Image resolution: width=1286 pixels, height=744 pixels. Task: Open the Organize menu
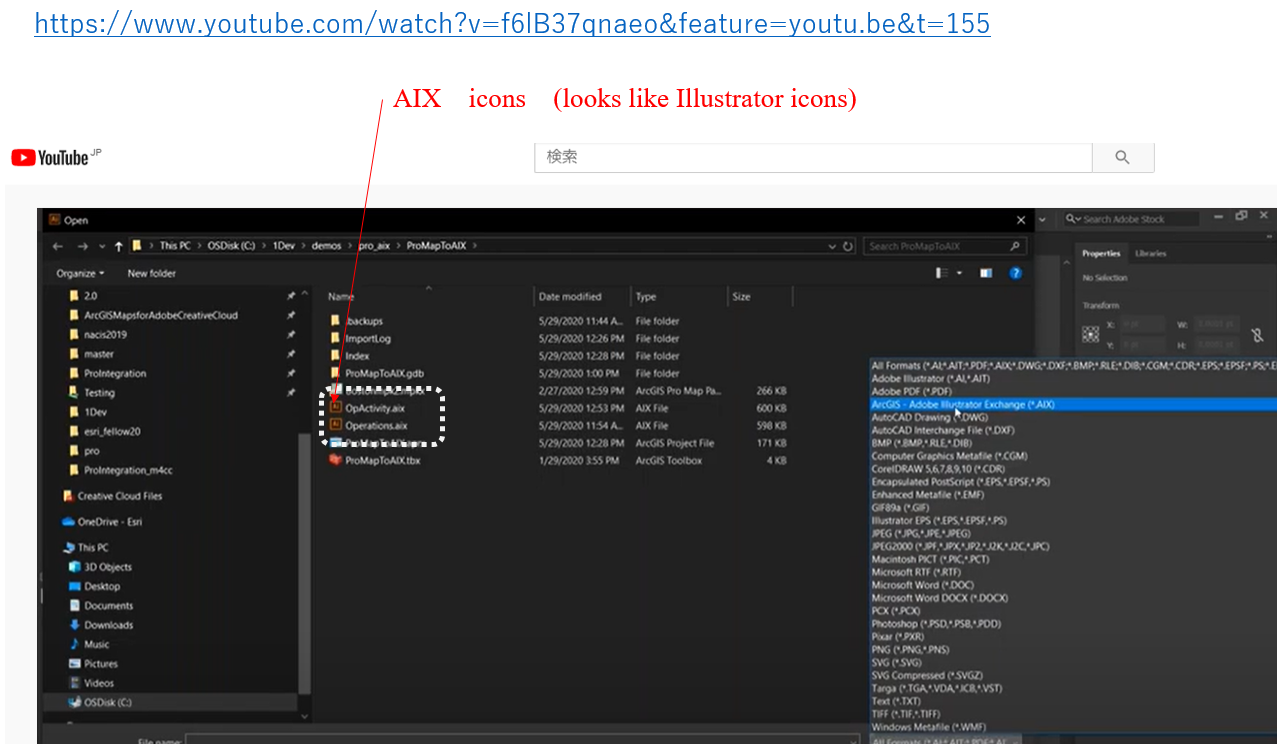tap(80, 273)
